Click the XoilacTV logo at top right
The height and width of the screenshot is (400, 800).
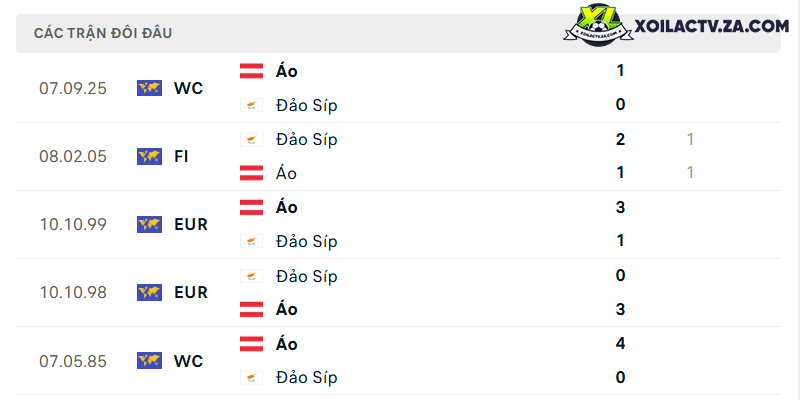pyautogui.click(x=598, y=26)
